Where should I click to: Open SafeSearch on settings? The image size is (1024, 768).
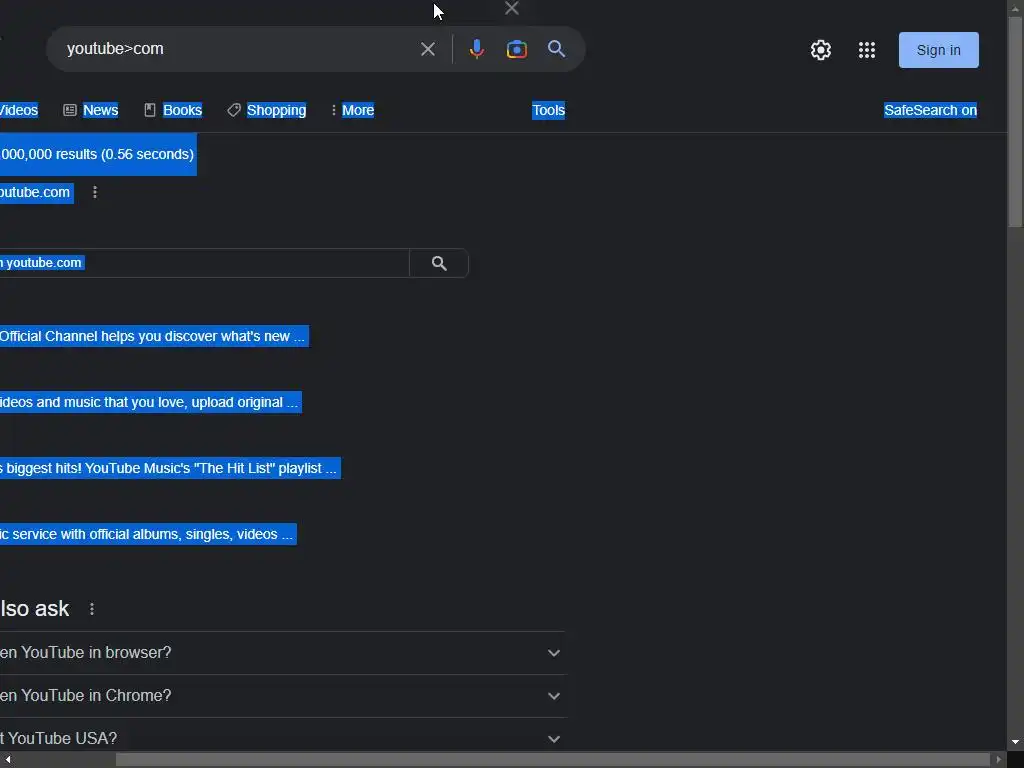pyautogui.click(x=931, y=110)
